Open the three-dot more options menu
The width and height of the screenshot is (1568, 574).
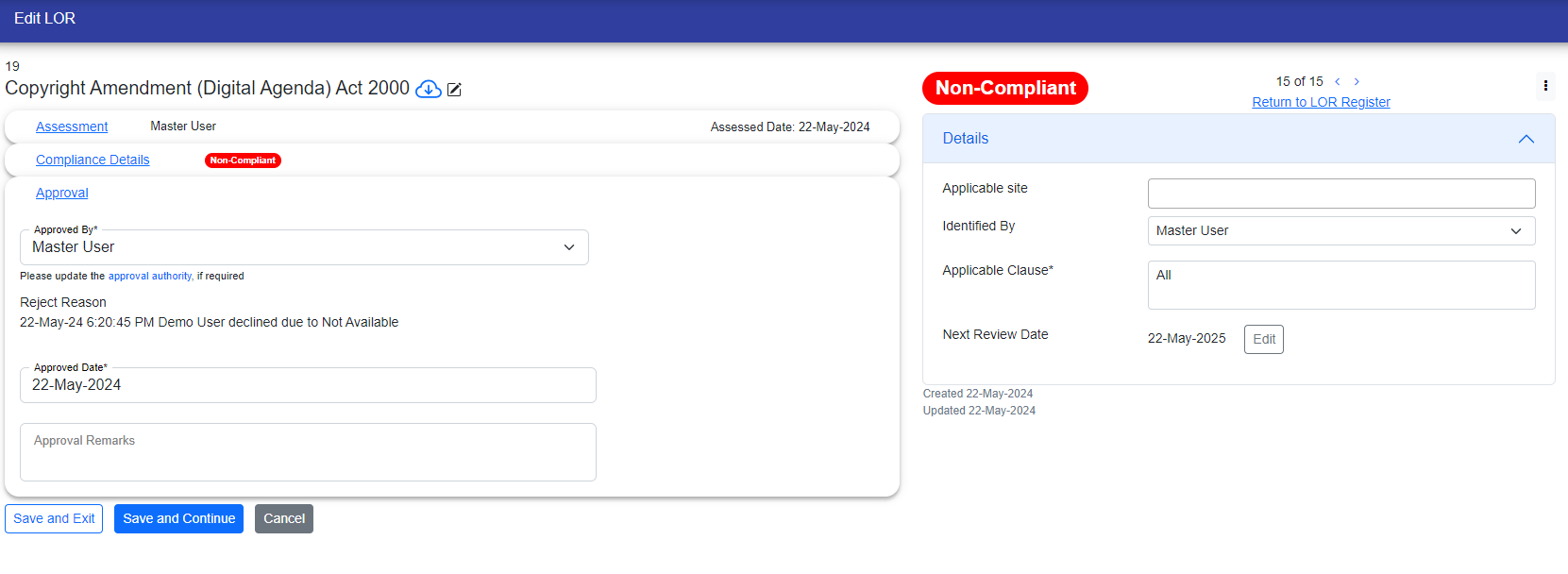(x=1544, y=86)
